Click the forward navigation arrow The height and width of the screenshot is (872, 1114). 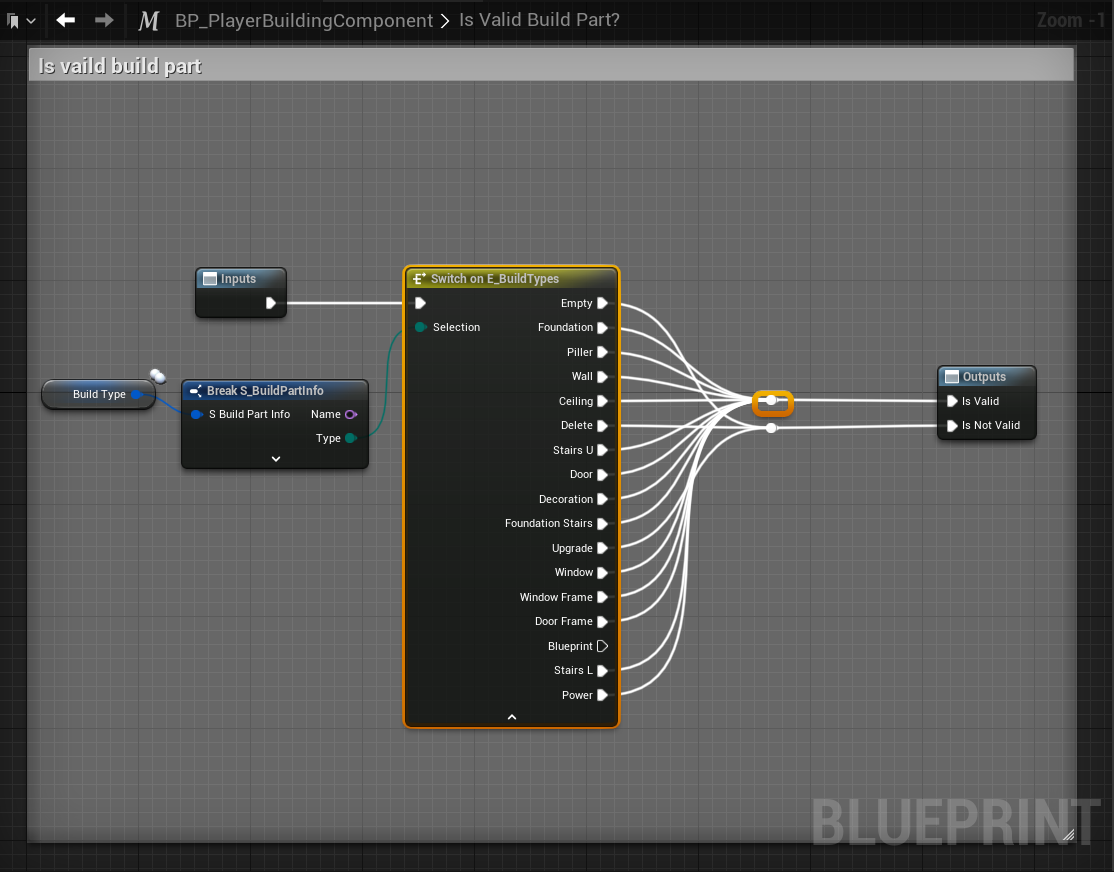click(104, 20)
